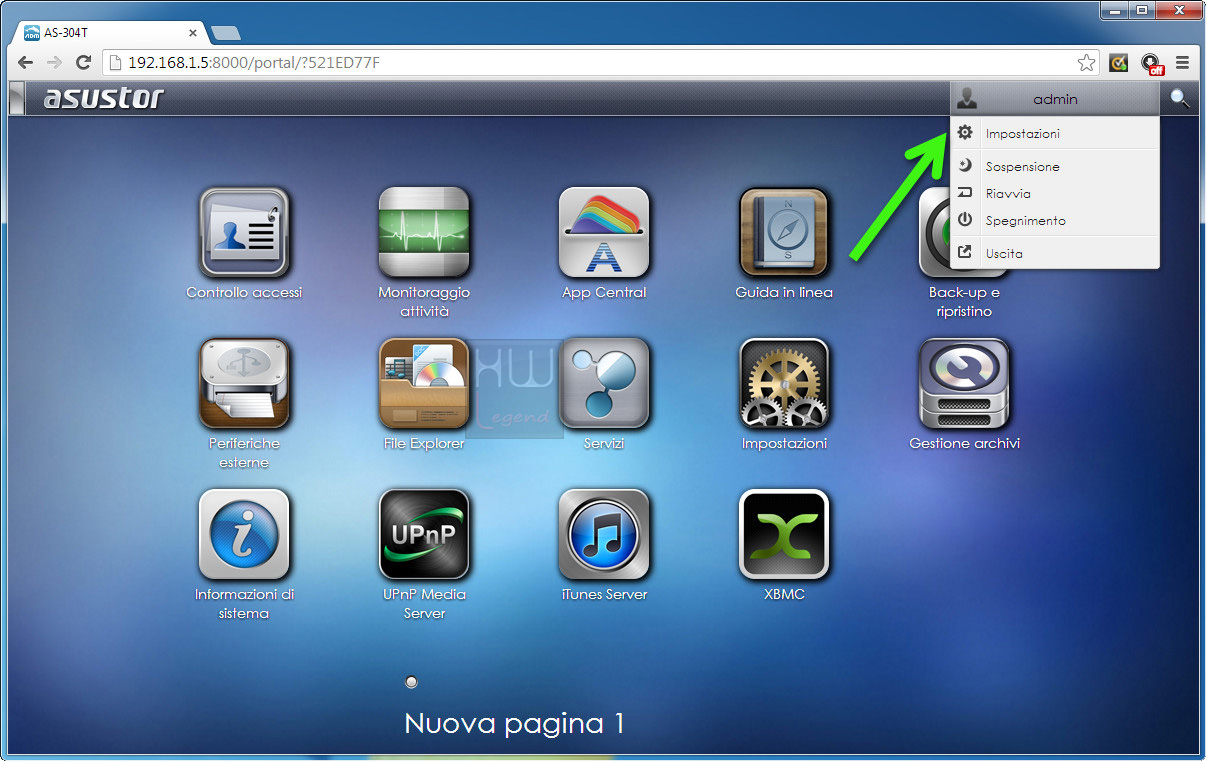Launch Monitoraggio attività
Image resolution: width=1207 pixels, height=762 pixels.
pyautogui.click(x=424, y=232)
